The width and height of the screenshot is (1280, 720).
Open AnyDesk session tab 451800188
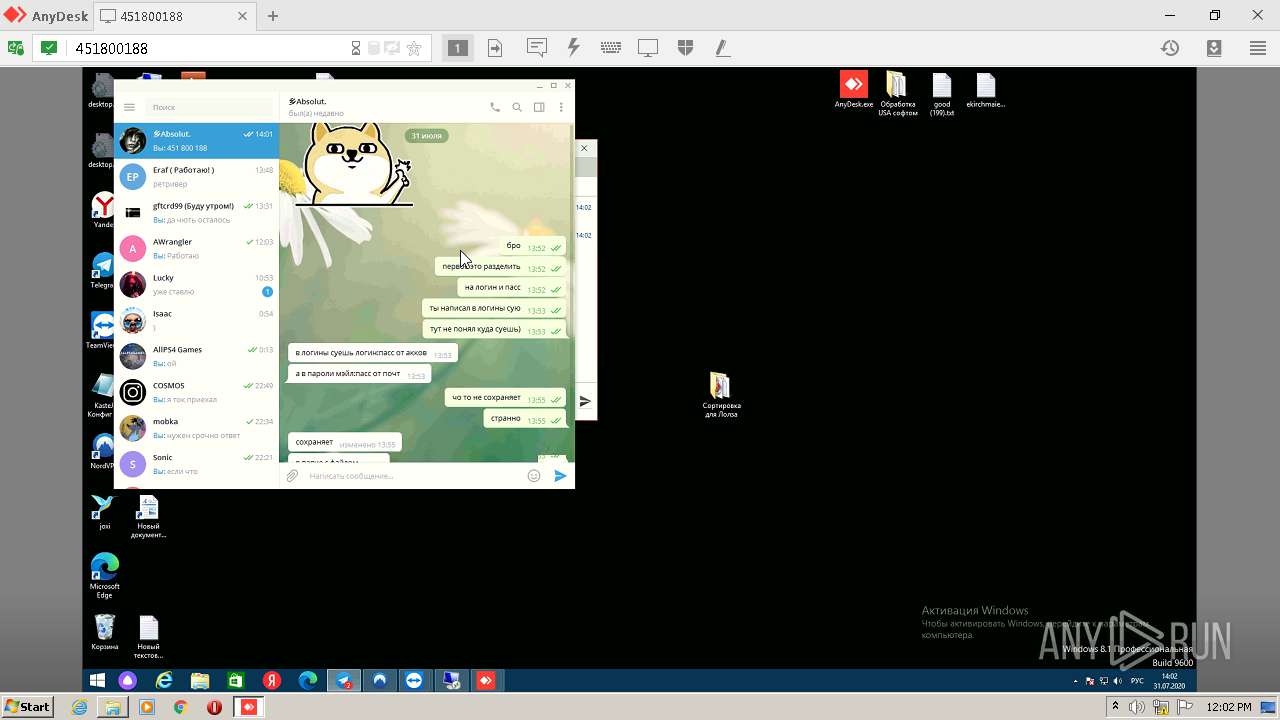click(x=175, y=16)
